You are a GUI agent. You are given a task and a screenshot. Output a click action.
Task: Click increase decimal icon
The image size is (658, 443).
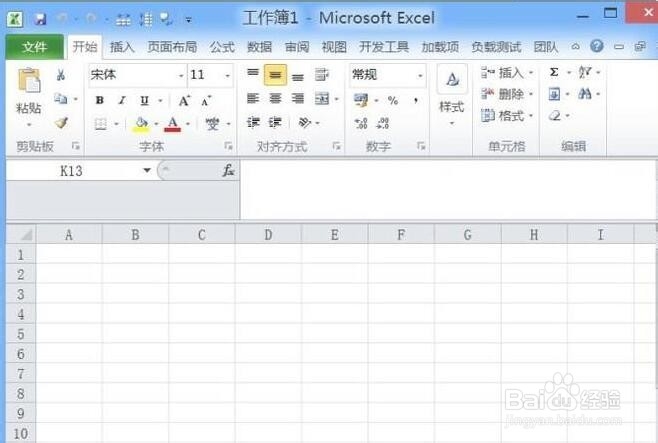click(x=361, y=123)
